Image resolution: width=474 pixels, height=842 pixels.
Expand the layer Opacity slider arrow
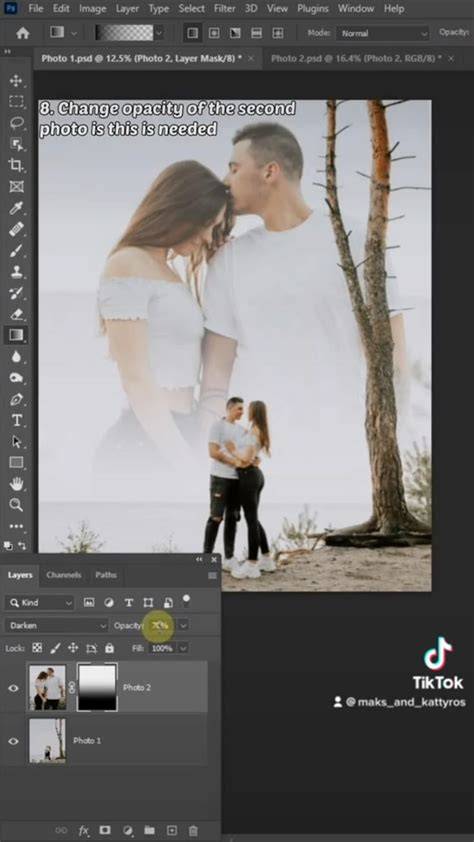[184, 626]
